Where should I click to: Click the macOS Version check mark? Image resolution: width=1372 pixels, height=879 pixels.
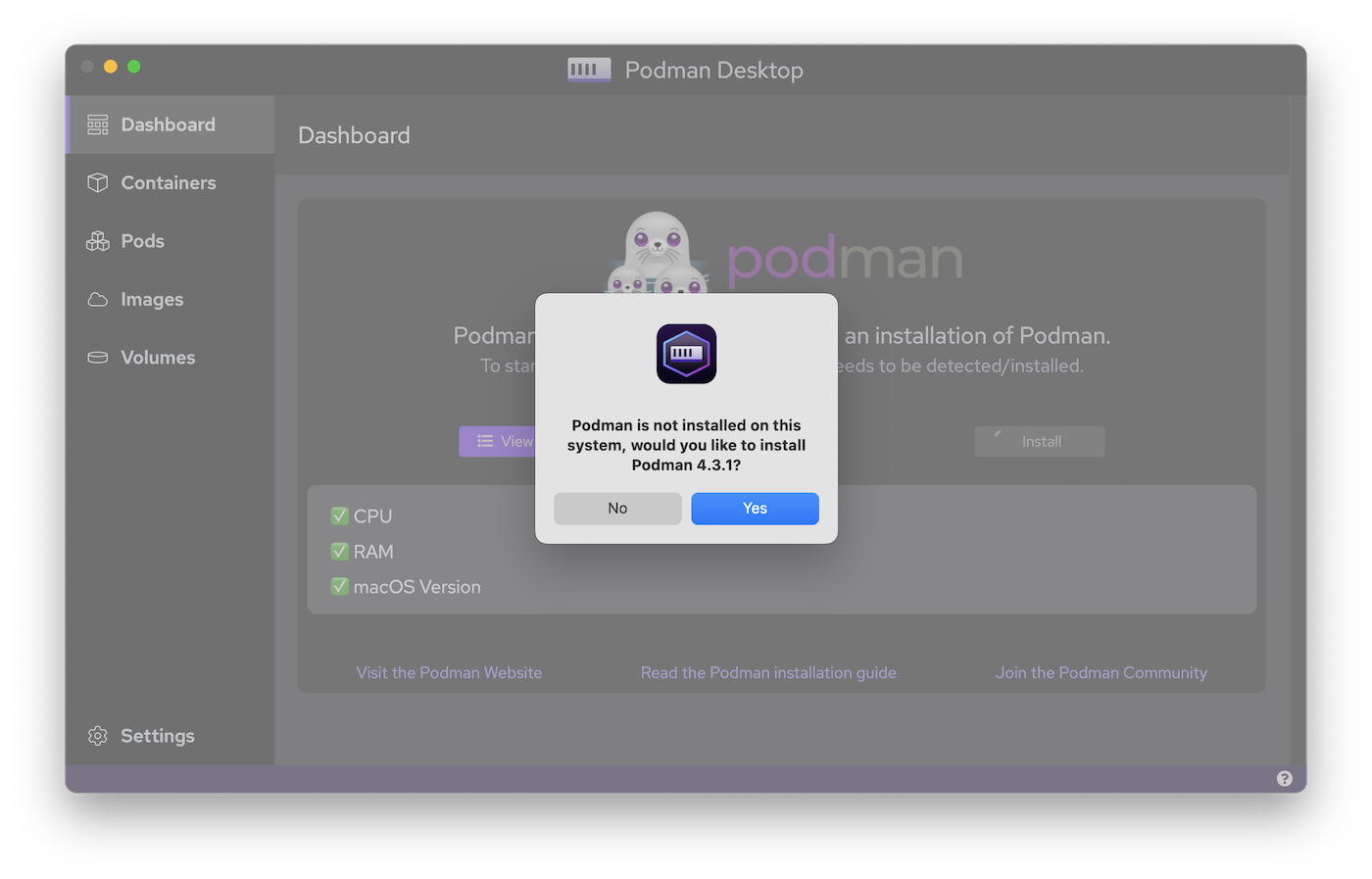pyautogui.click(x=340, y=587)
